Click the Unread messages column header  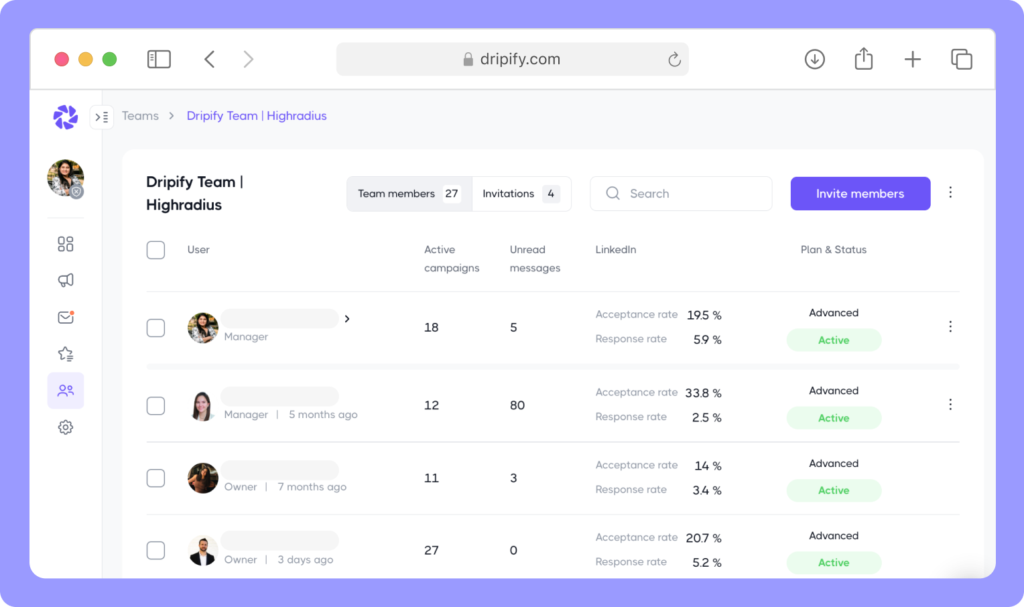pos(535,259)
